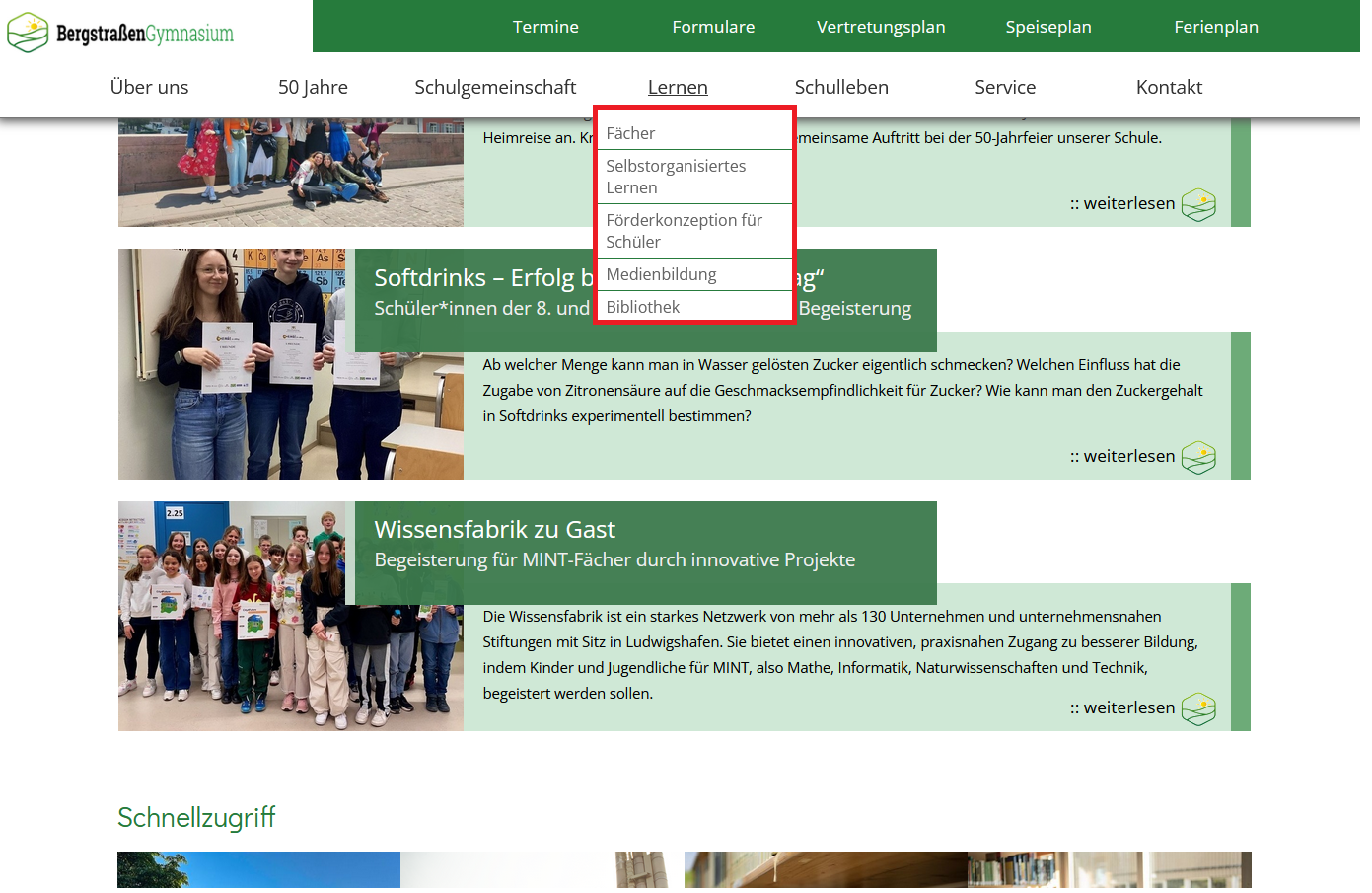1372x893 pixels.
Task: Open Medienbildung from the Lernen submenu
Action: point(661,274)
